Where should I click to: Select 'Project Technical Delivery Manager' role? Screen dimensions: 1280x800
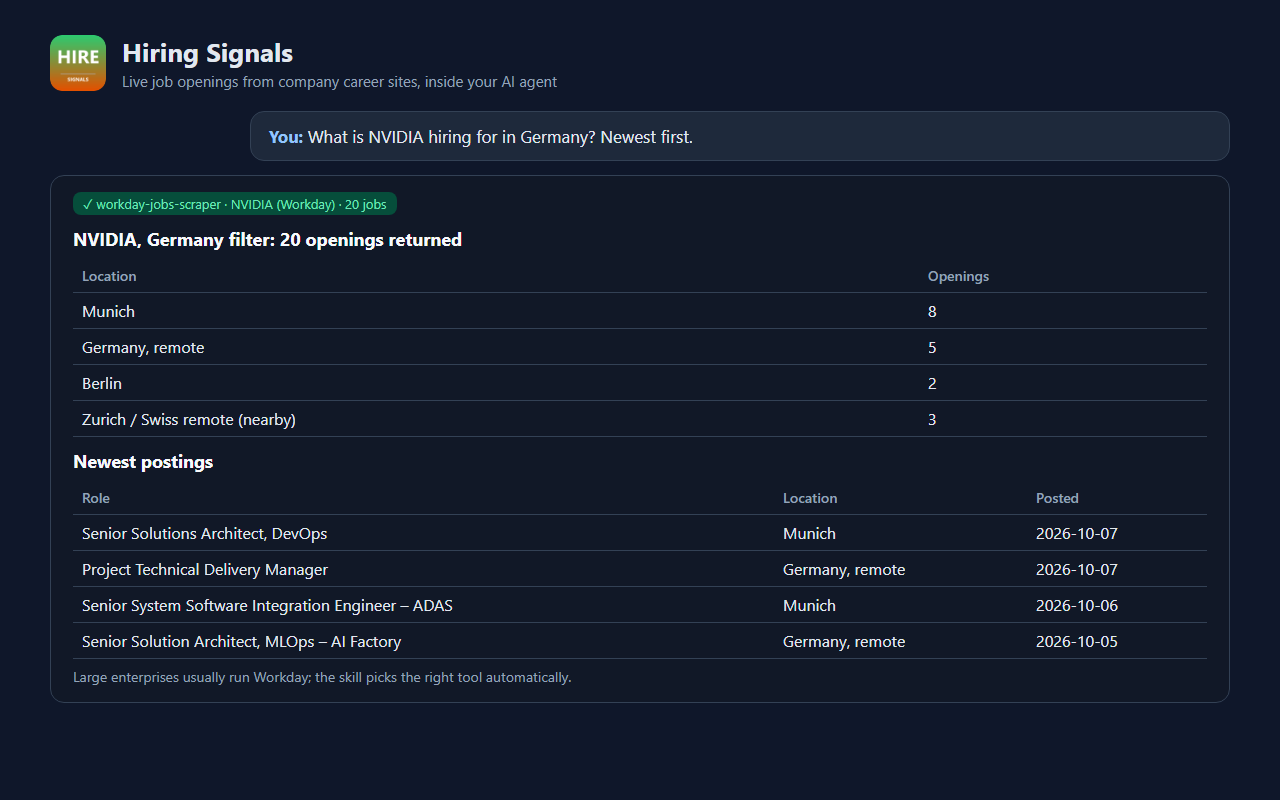coord(205,570)
